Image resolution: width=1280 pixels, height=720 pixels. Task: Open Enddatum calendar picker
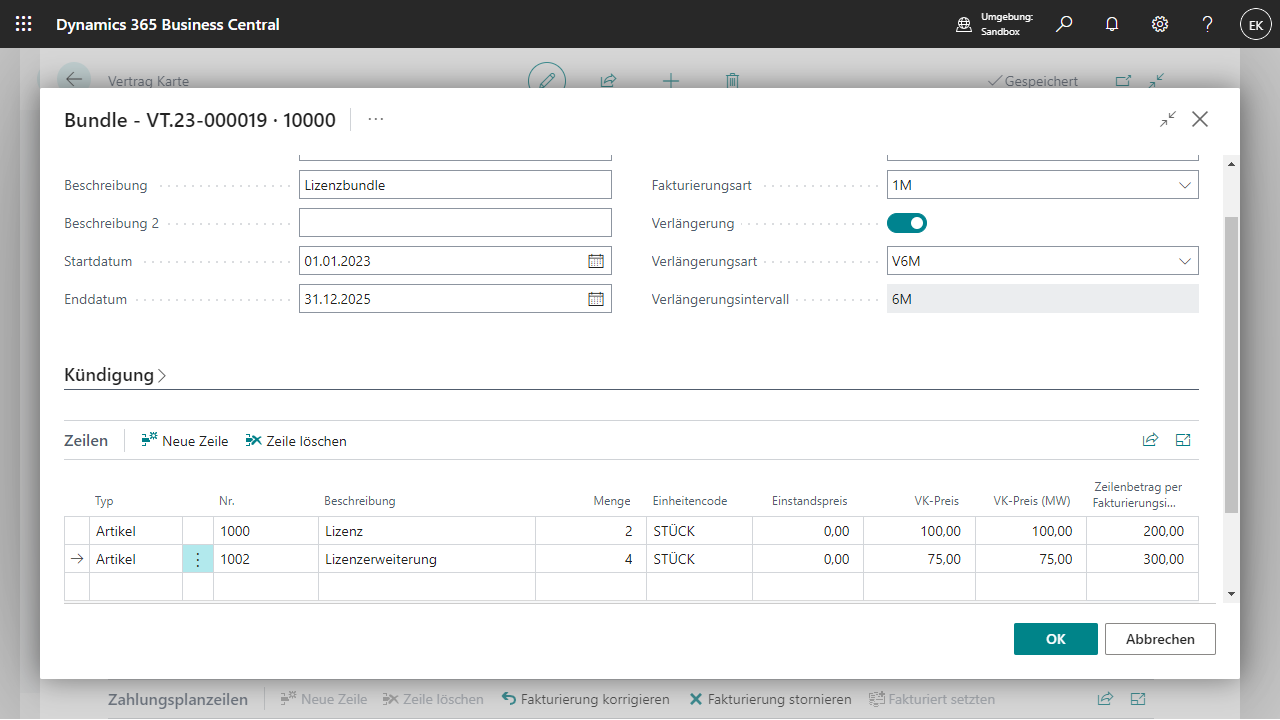[596, 299]
